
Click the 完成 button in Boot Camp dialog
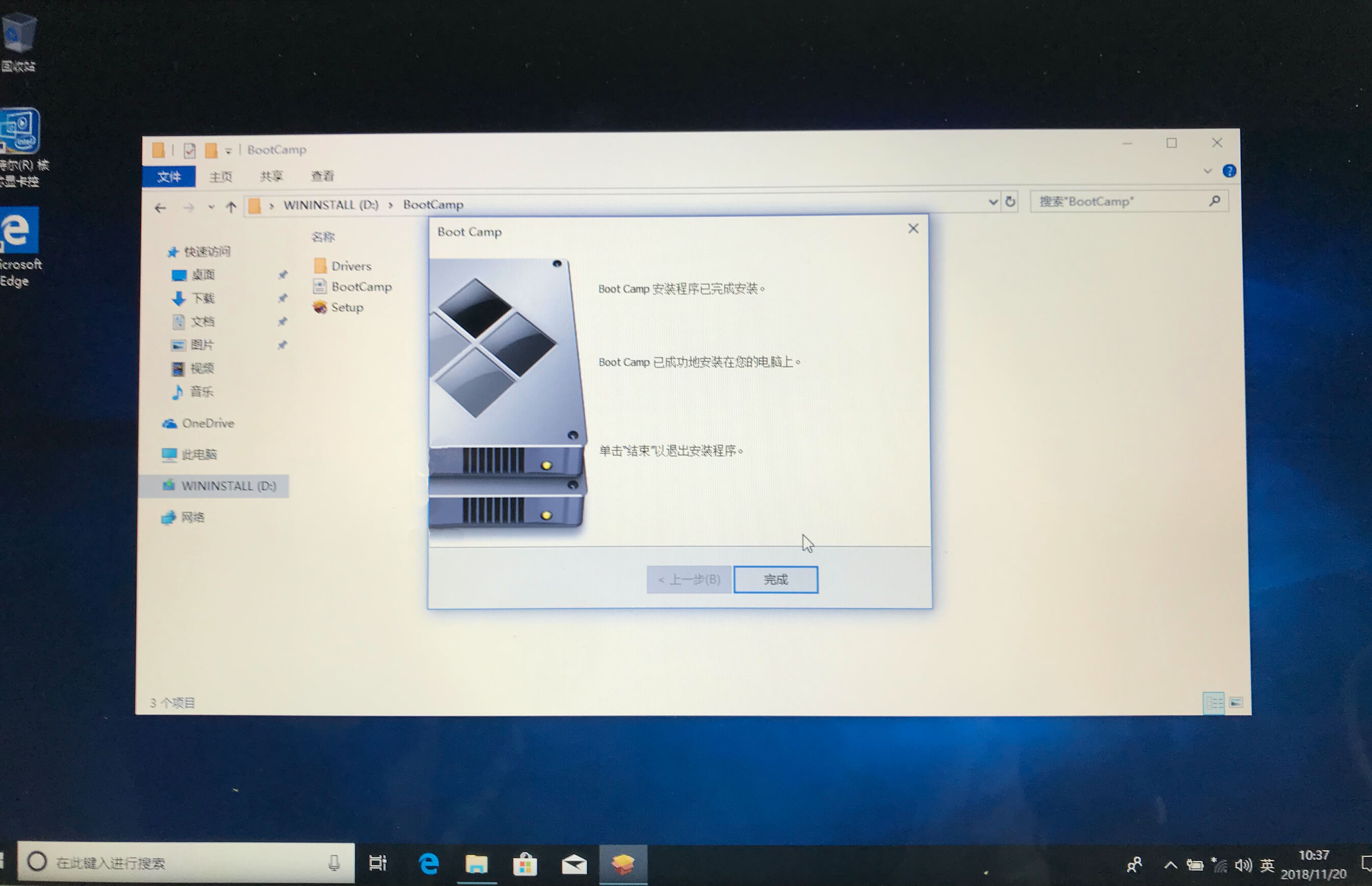click(x=775, y=579)
